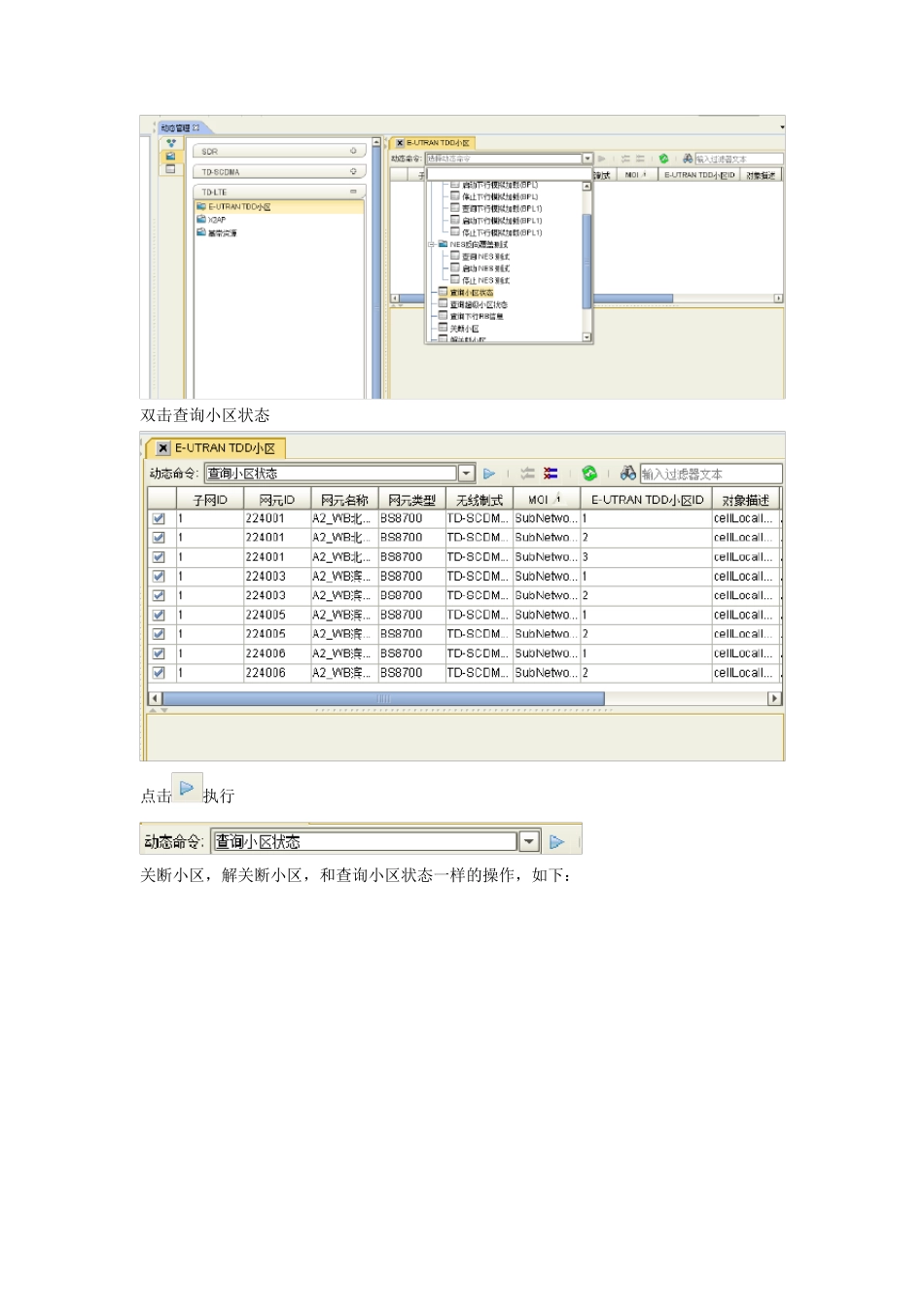Open the 查询小区状态 dropdown arrow above the table

click(467, 474)
